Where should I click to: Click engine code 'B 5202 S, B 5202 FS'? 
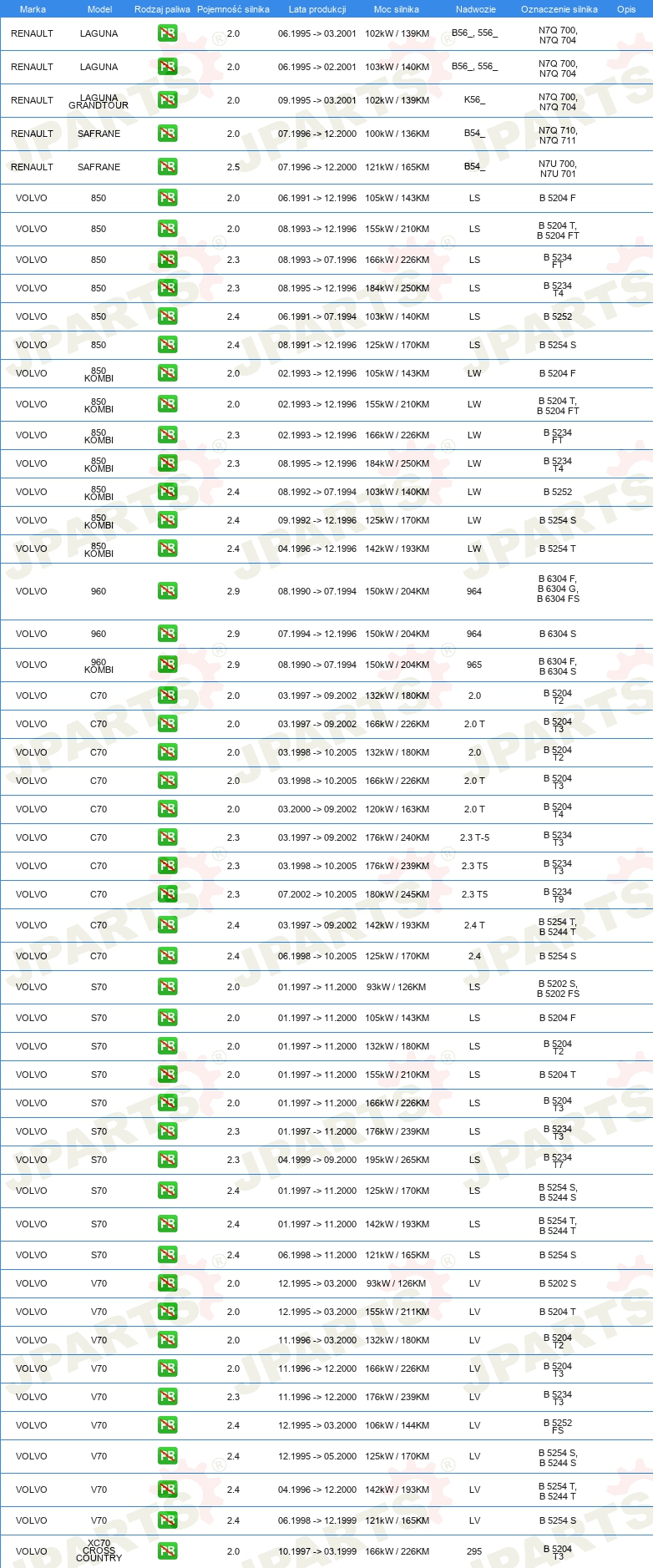558,989
